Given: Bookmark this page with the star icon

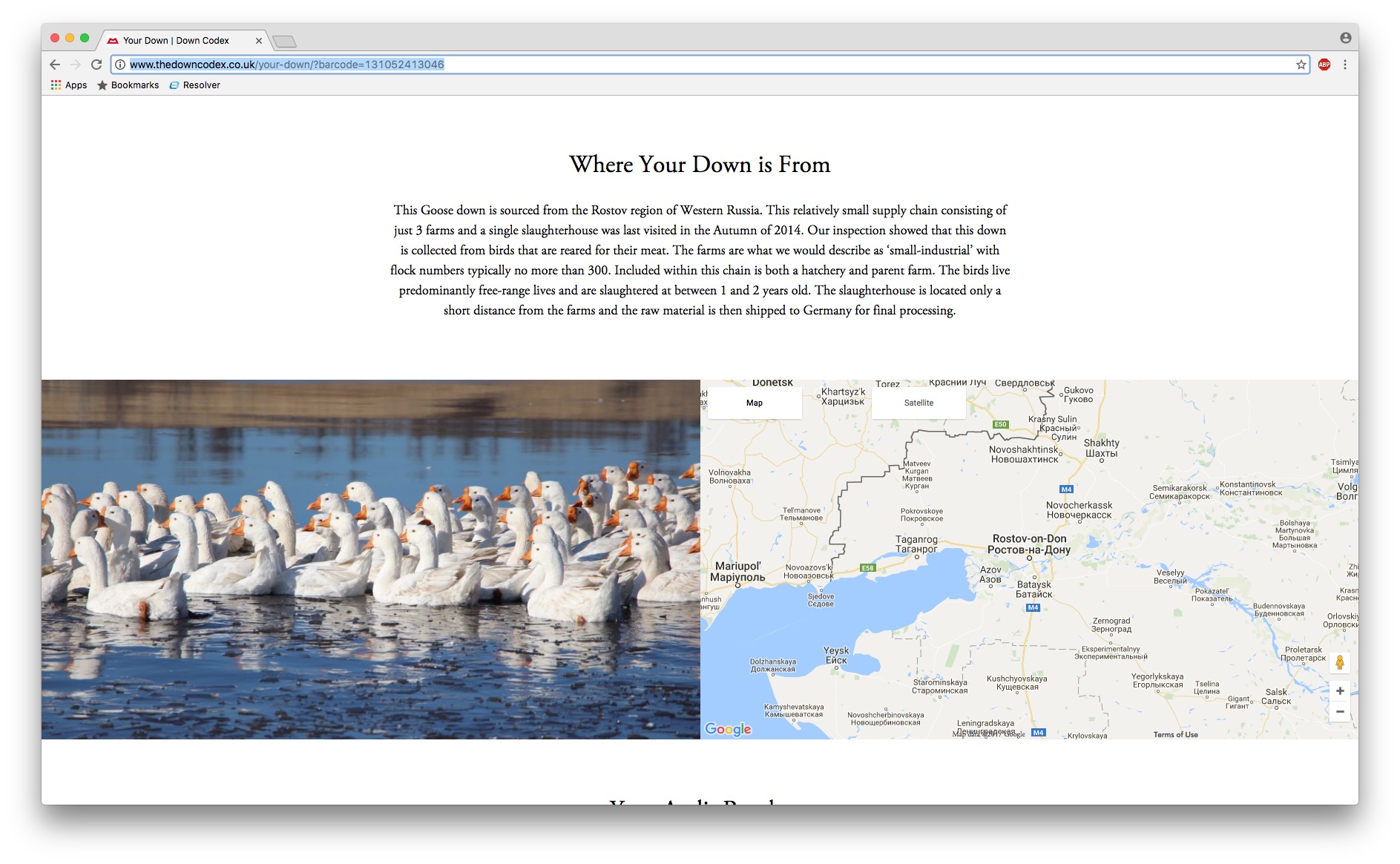Looking at the screenshot, I should coord(1301,65).
